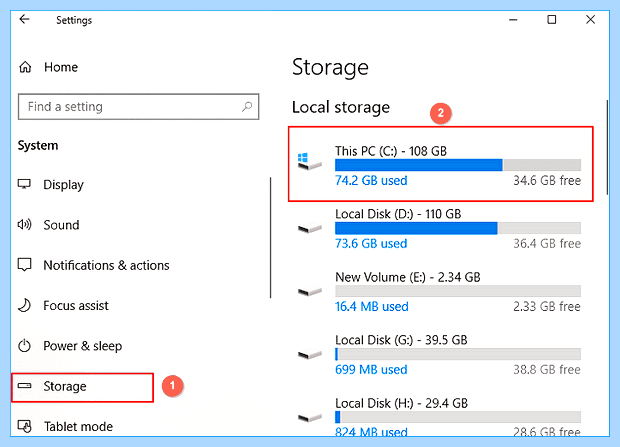Image resolution: width=620 pixels, height=447 pixels.
Task: Click the Power & sleep icon
Action: pos(25,345)
